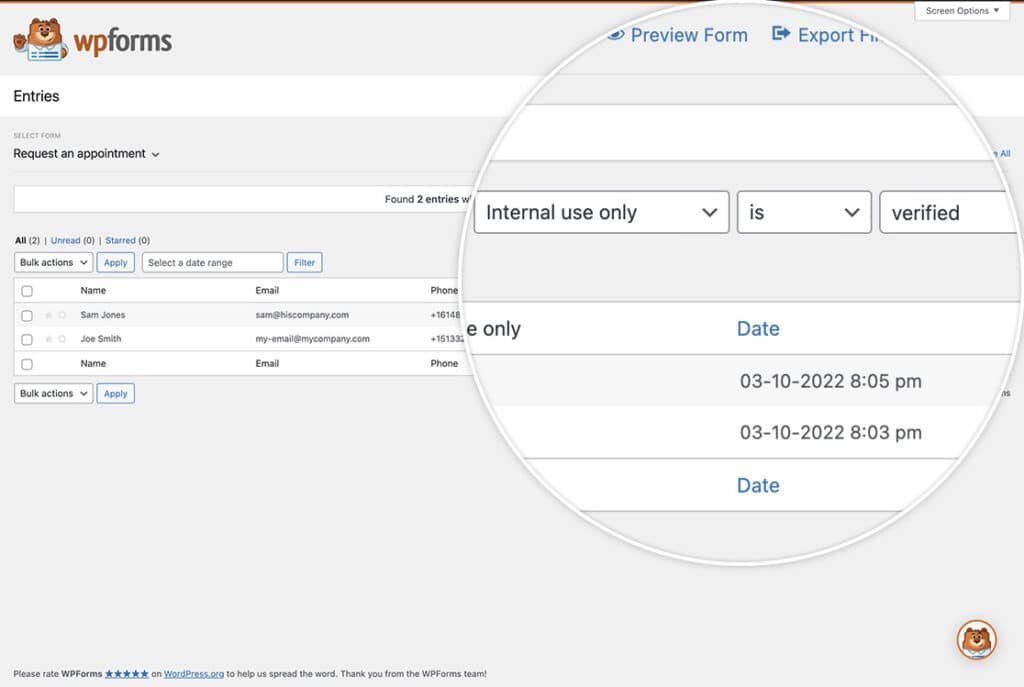1024x687 pixels.
Task: Check the checkbox on Sam Jones's row
Action: click(x=27, y=314)
